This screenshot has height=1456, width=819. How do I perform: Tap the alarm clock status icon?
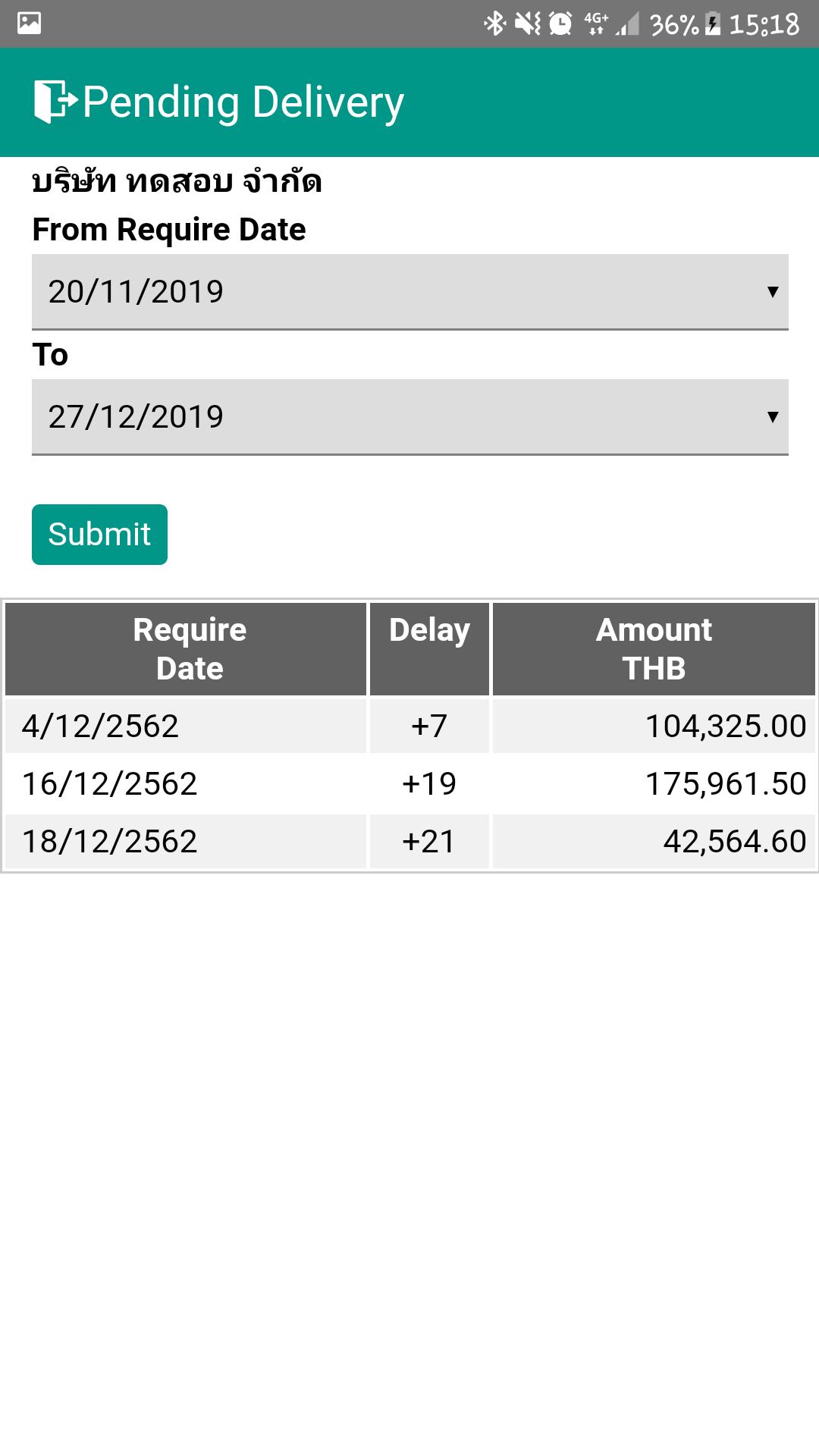point(560,24)
